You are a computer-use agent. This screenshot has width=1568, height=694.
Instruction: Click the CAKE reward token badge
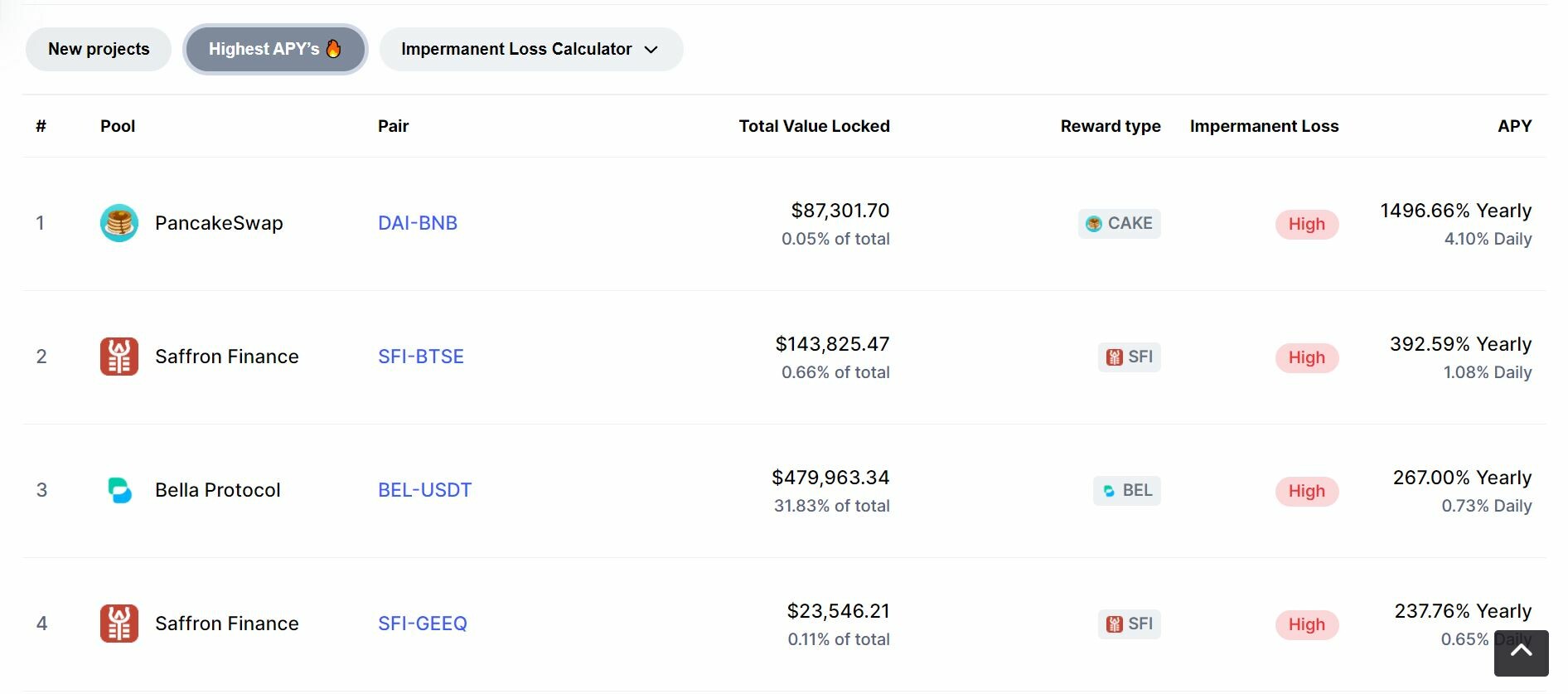tap(1119, 224)
